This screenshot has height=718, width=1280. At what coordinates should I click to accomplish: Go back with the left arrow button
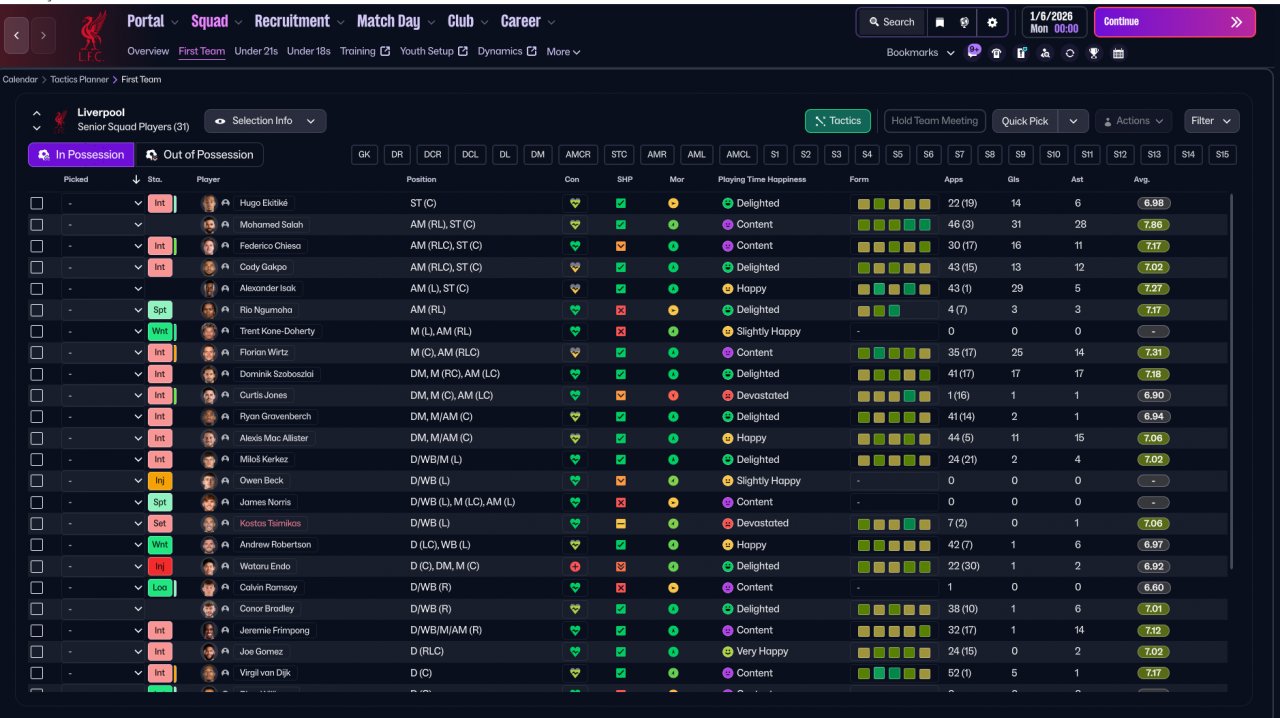click(17, 35)
